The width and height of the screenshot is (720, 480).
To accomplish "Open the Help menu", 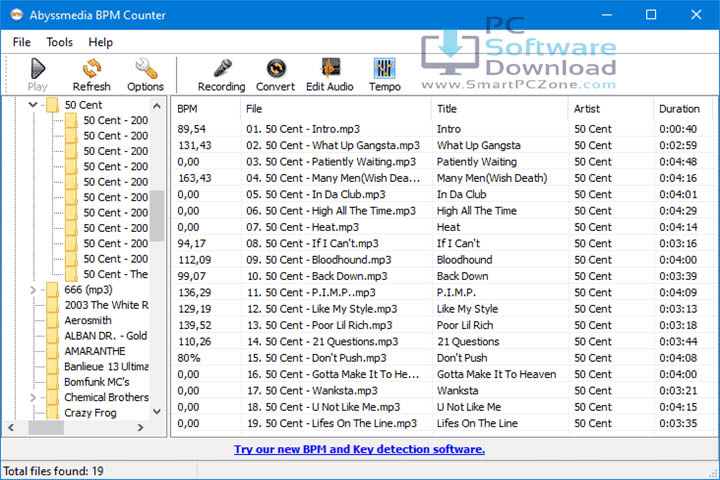I will point(101,42).
